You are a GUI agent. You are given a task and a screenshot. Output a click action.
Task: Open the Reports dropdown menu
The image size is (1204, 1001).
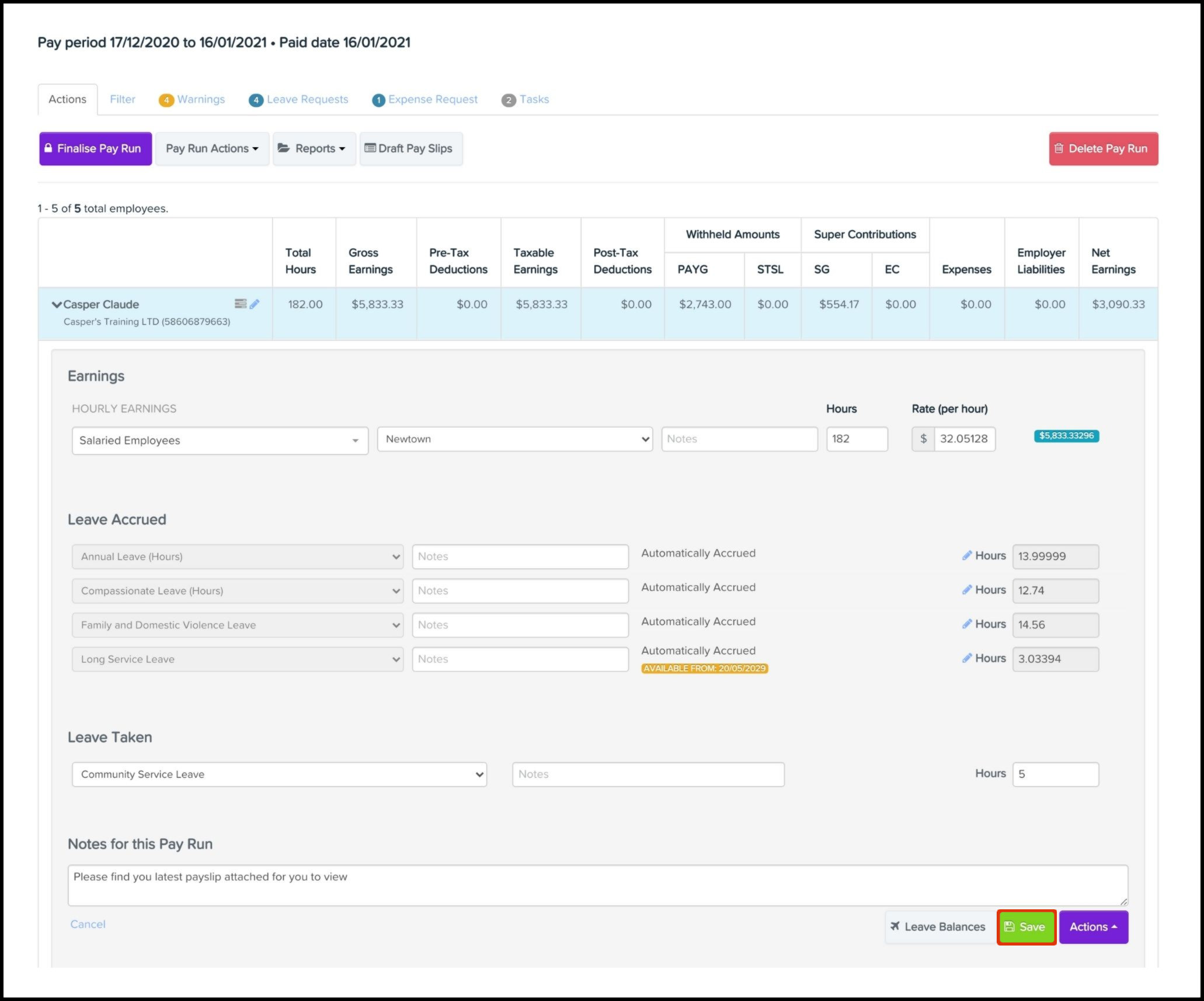point(314,148)
